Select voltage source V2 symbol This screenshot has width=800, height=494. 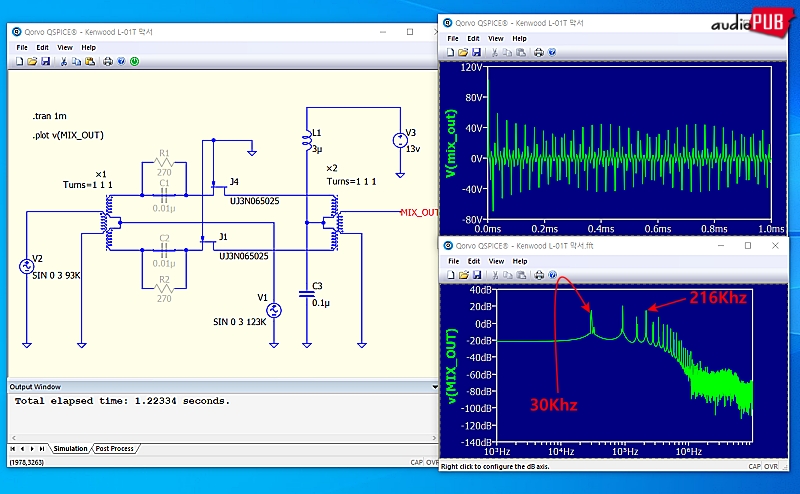click(x=27, y=266)
